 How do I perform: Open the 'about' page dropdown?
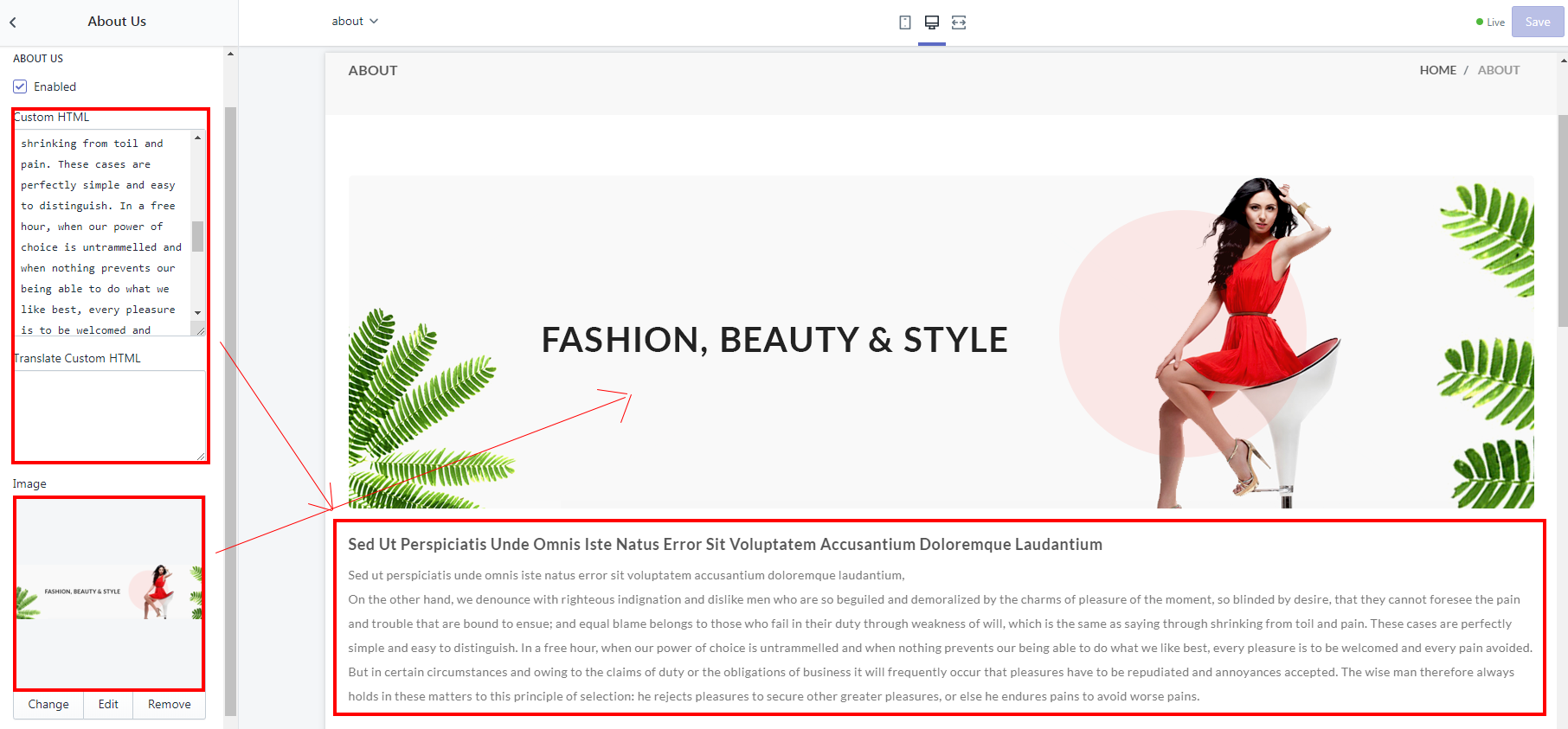(x=355, y=22)
